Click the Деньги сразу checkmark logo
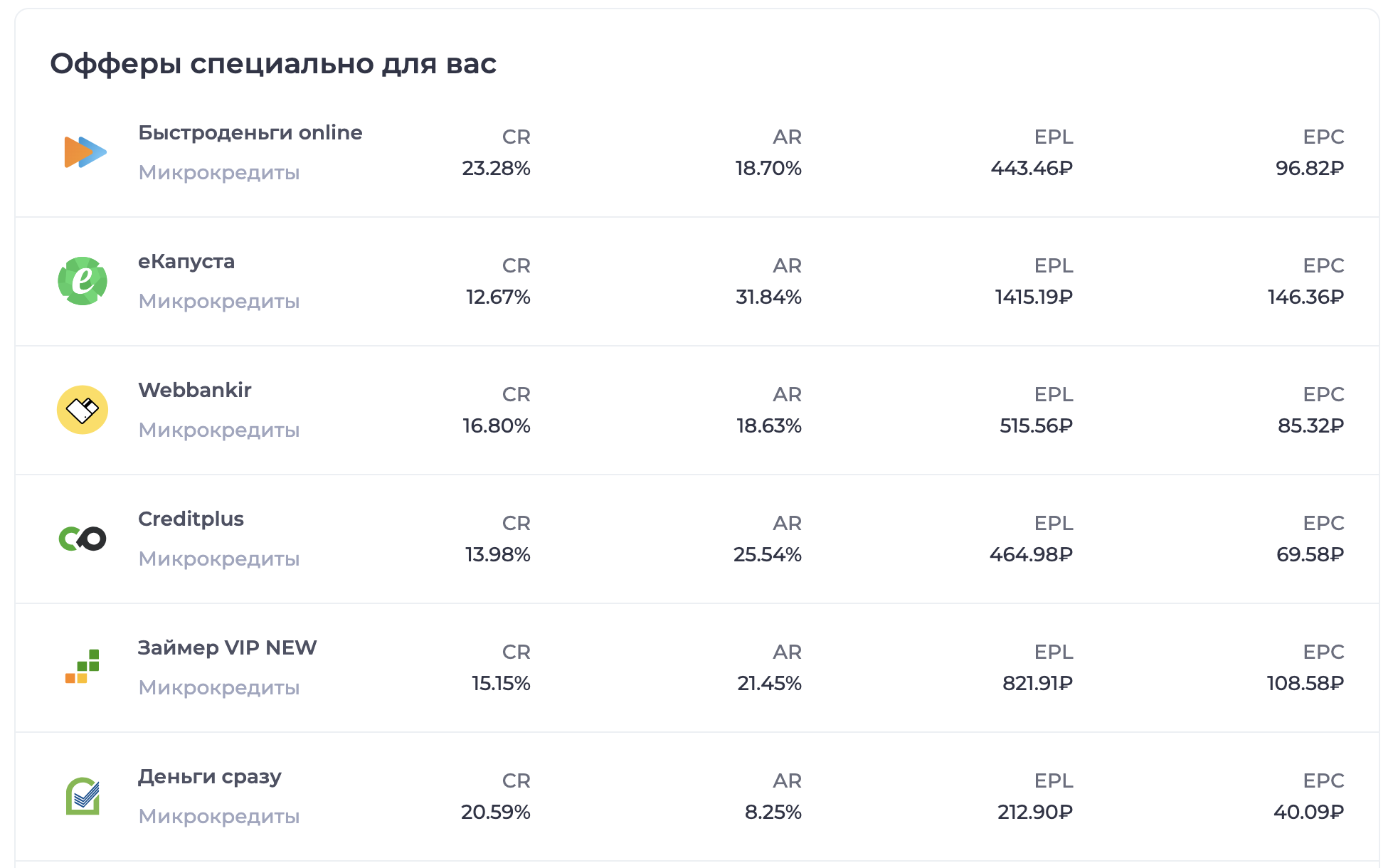This screenshot has height=868, width=1393. (83, 795)
